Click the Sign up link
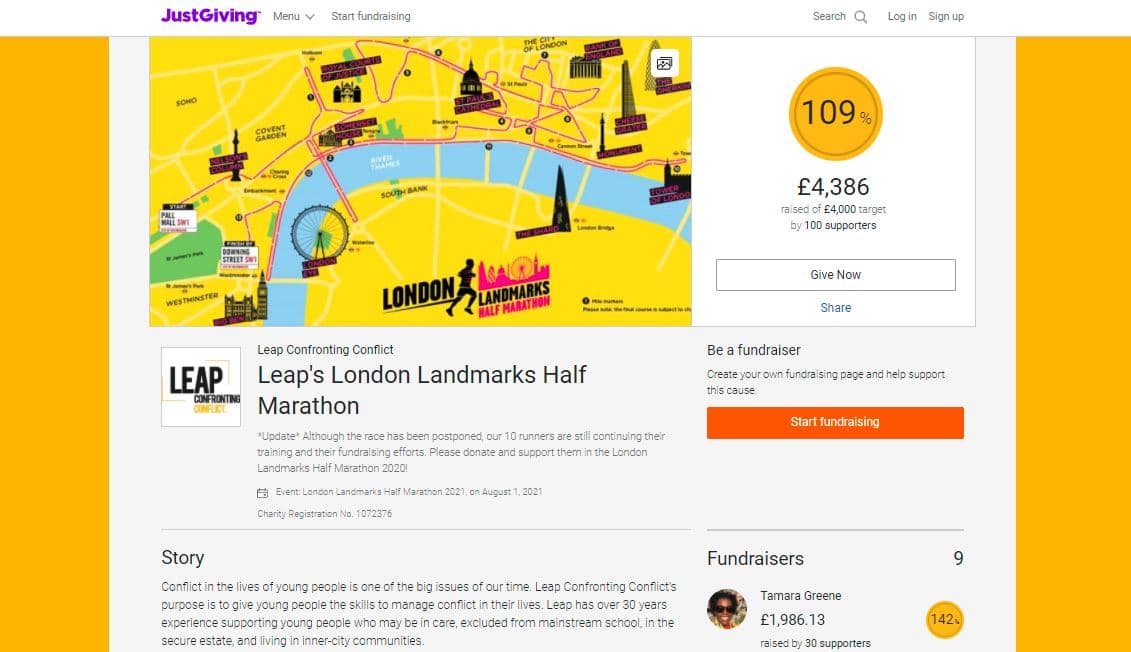 pos(946,16)
